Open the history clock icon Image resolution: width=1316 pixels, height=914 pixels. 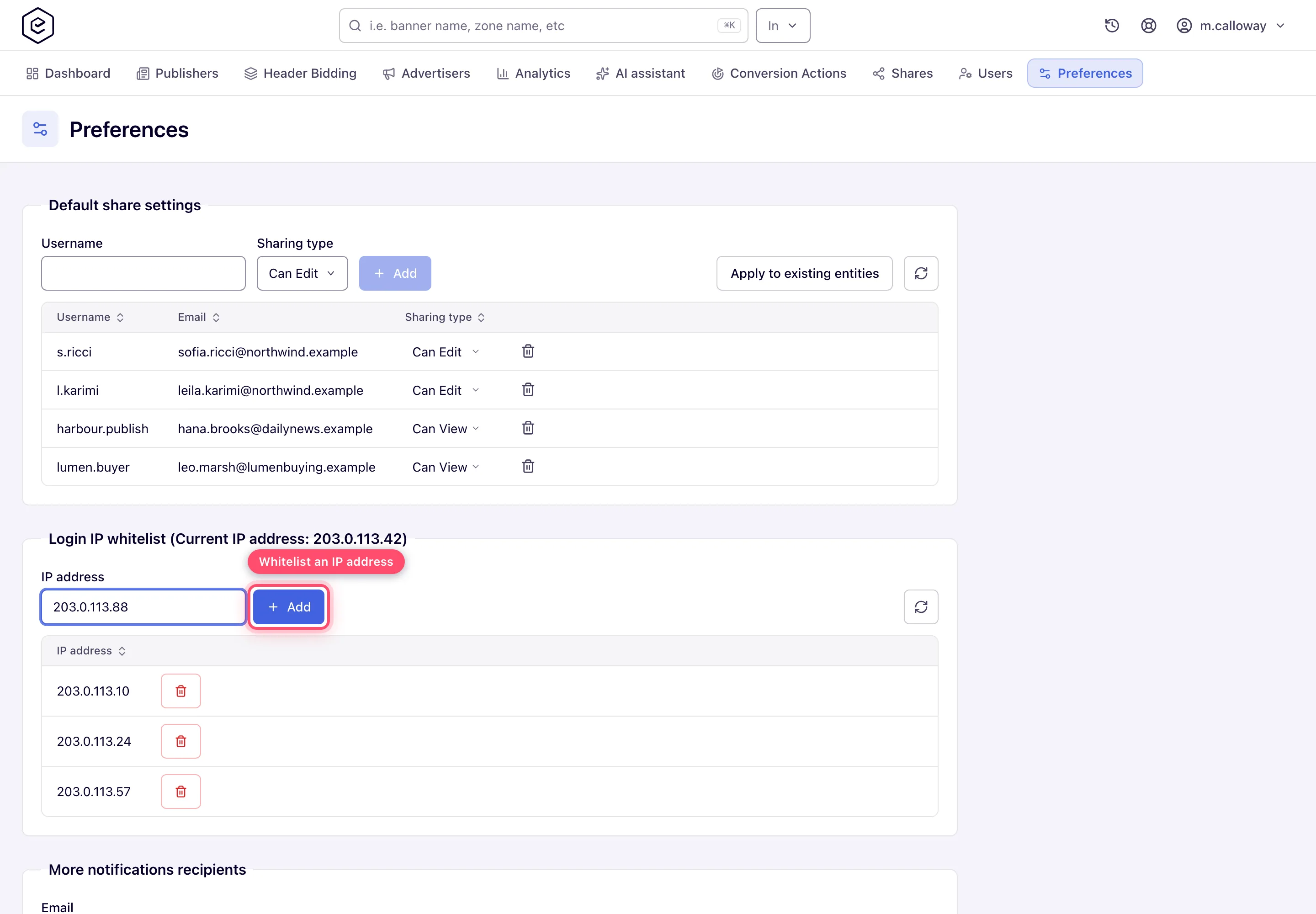pyautogui.click(x=1112, y=26)
